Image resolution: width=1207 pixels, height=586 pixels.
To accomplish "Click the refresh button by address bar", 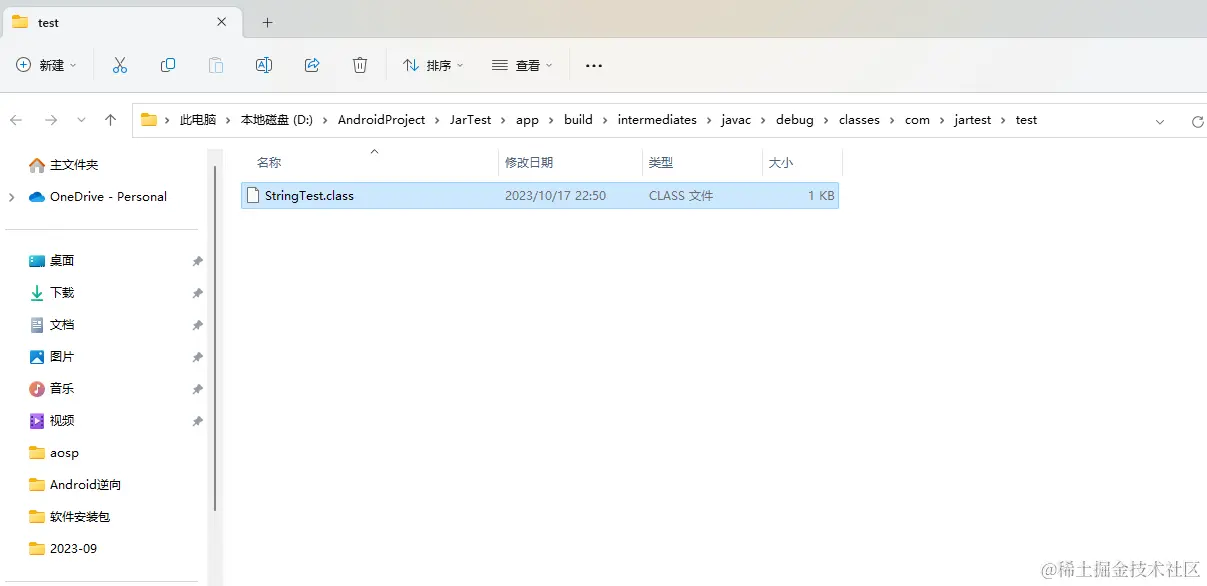I will coord(1197,121).
